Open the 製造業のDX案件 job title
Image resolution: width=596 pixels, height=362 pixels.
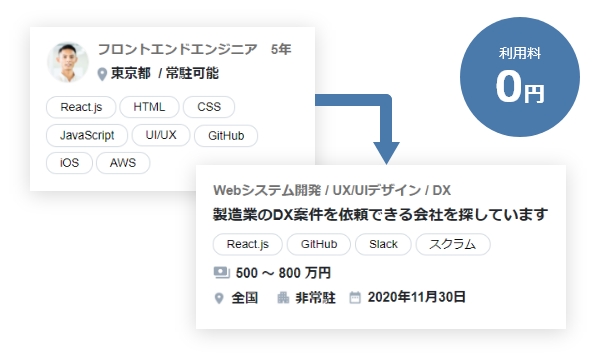[380, 214]
